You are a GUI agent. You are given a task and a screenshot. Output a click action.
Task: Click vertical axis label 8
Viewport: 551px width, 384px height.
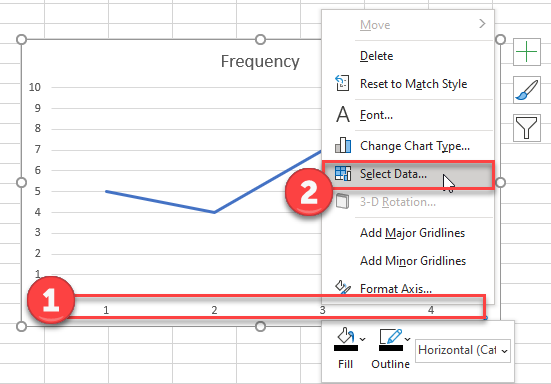pyautogui.click(x=38, y=129)
